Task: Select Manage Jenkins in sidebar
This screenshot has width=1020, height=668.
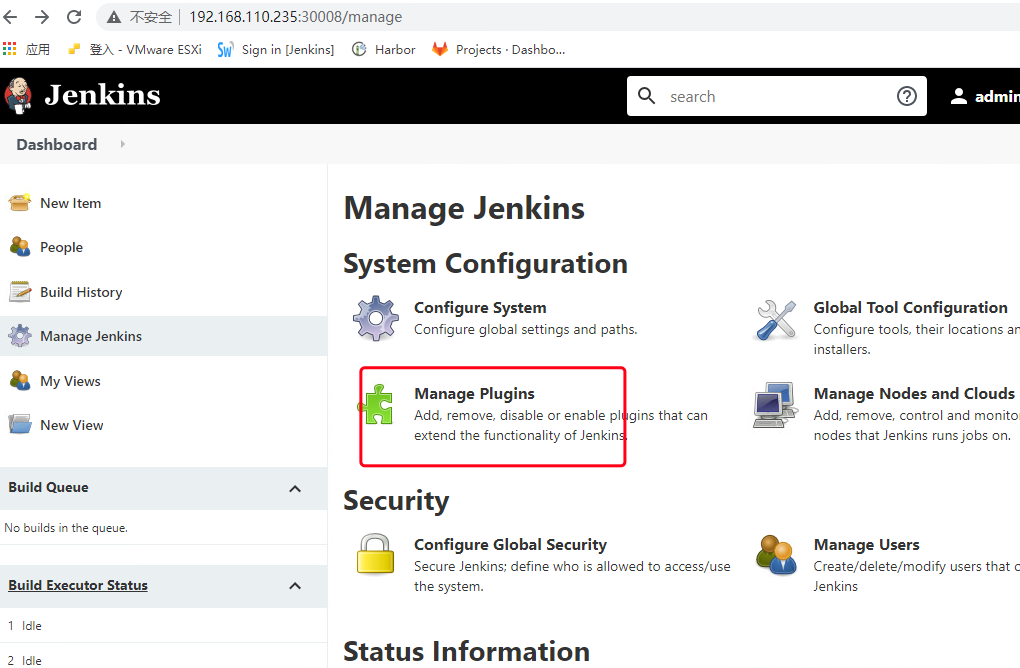Action: click(x=91, y=336)
